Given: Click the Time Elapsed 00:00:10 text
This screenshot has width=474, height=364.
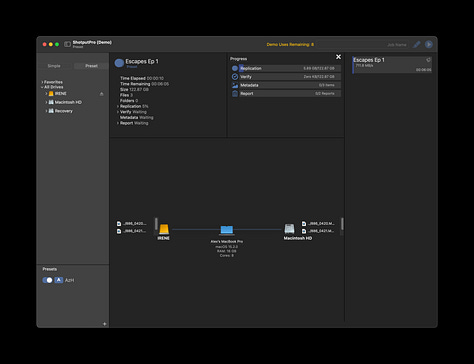Looking at the screenshot, I should 142,78.
